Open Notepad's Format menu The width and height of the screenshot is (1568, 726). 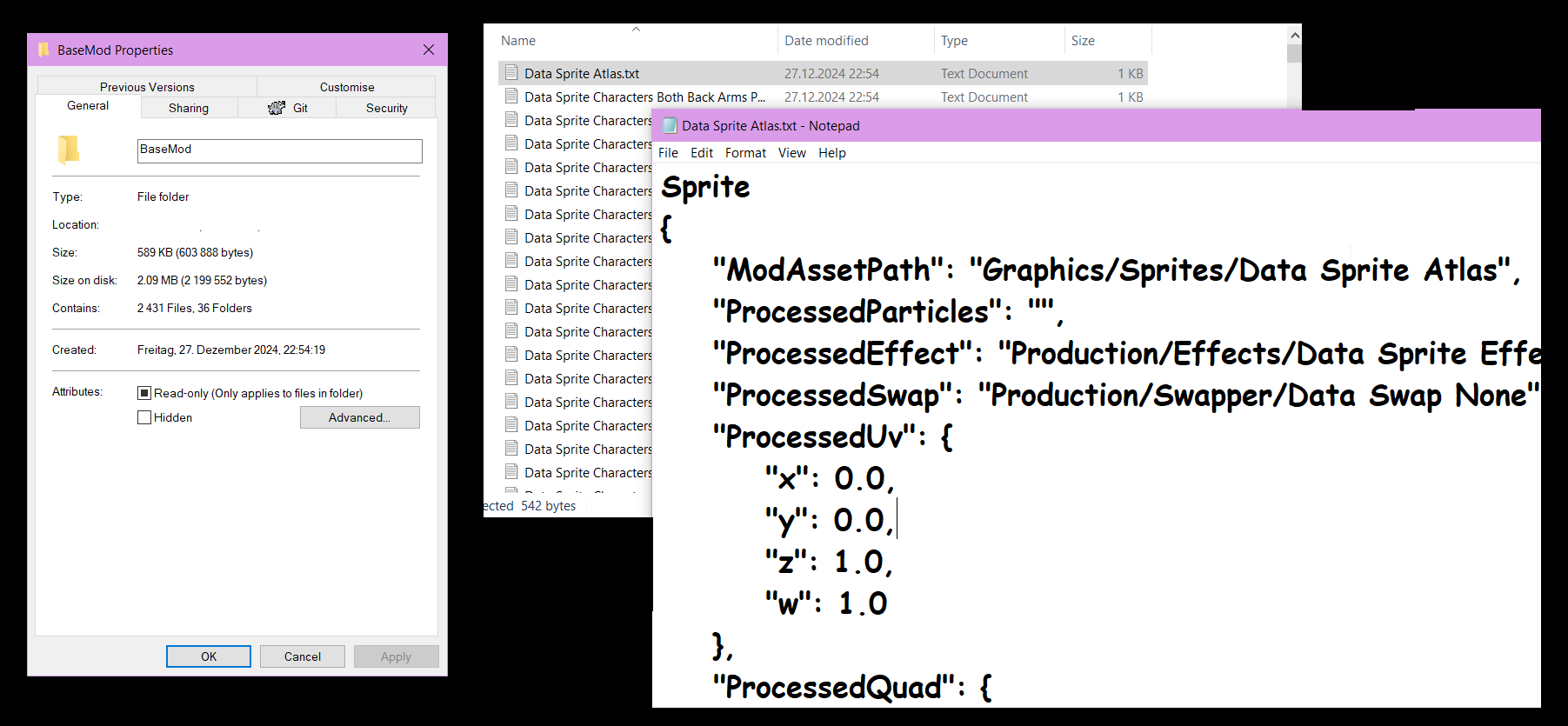pyautogui.click(x=745, y=153)
